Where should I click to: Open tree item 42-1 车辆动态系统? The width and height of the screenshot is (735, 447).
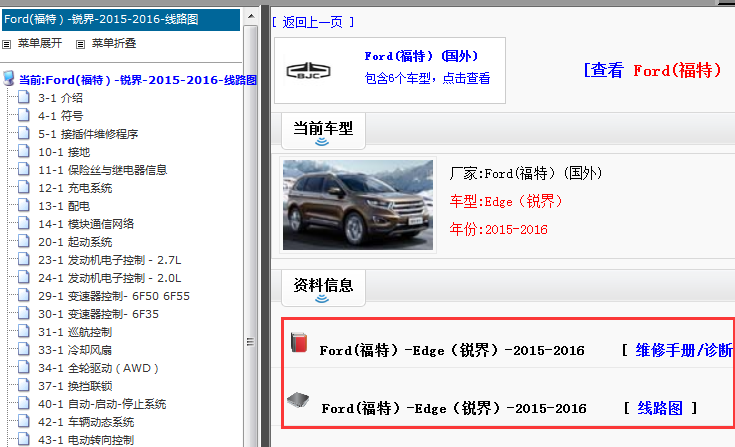click(x=86, y=422)
